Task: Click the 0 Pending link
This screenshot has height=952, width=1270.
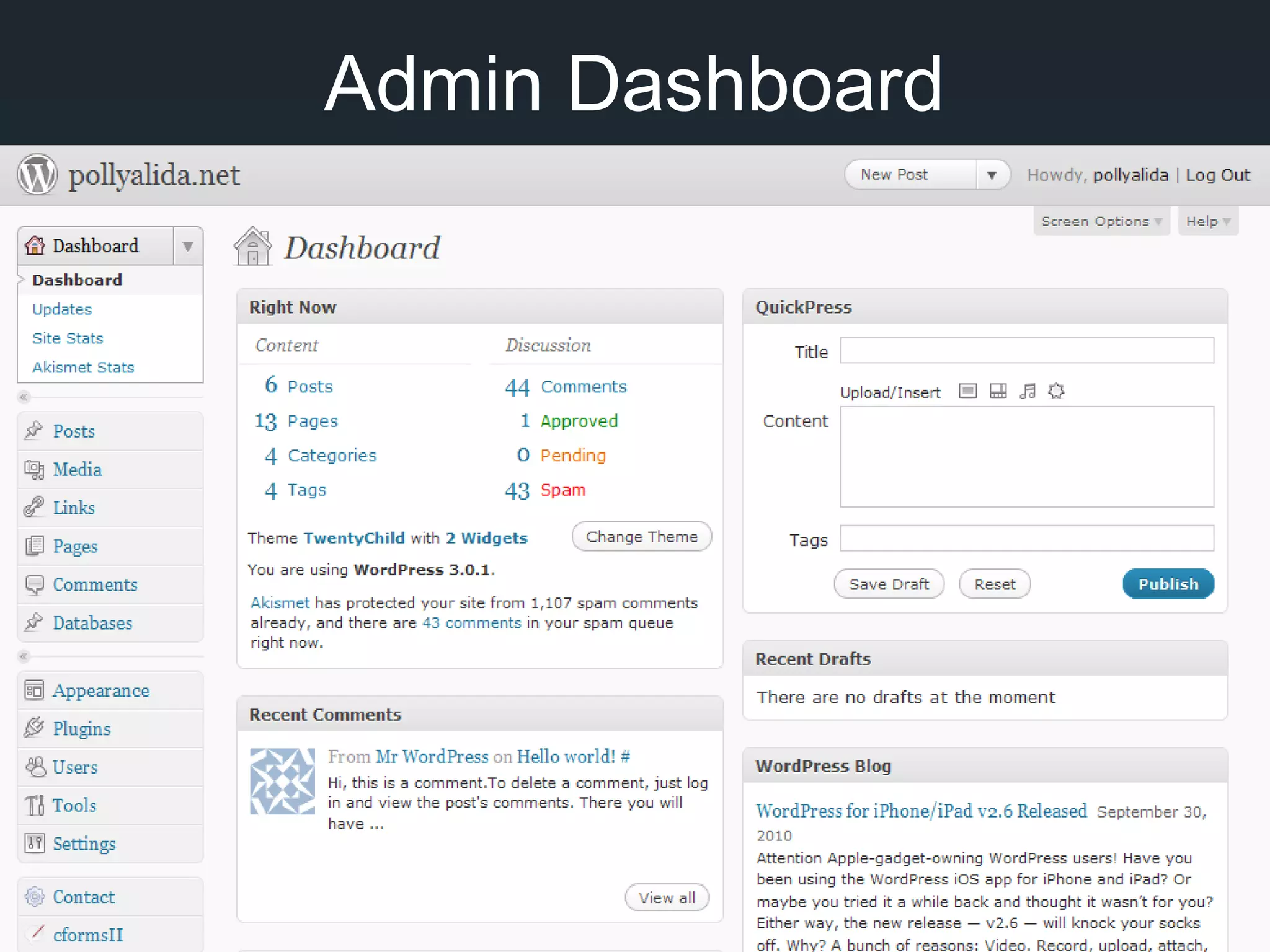Action: (x=561, y=456)
